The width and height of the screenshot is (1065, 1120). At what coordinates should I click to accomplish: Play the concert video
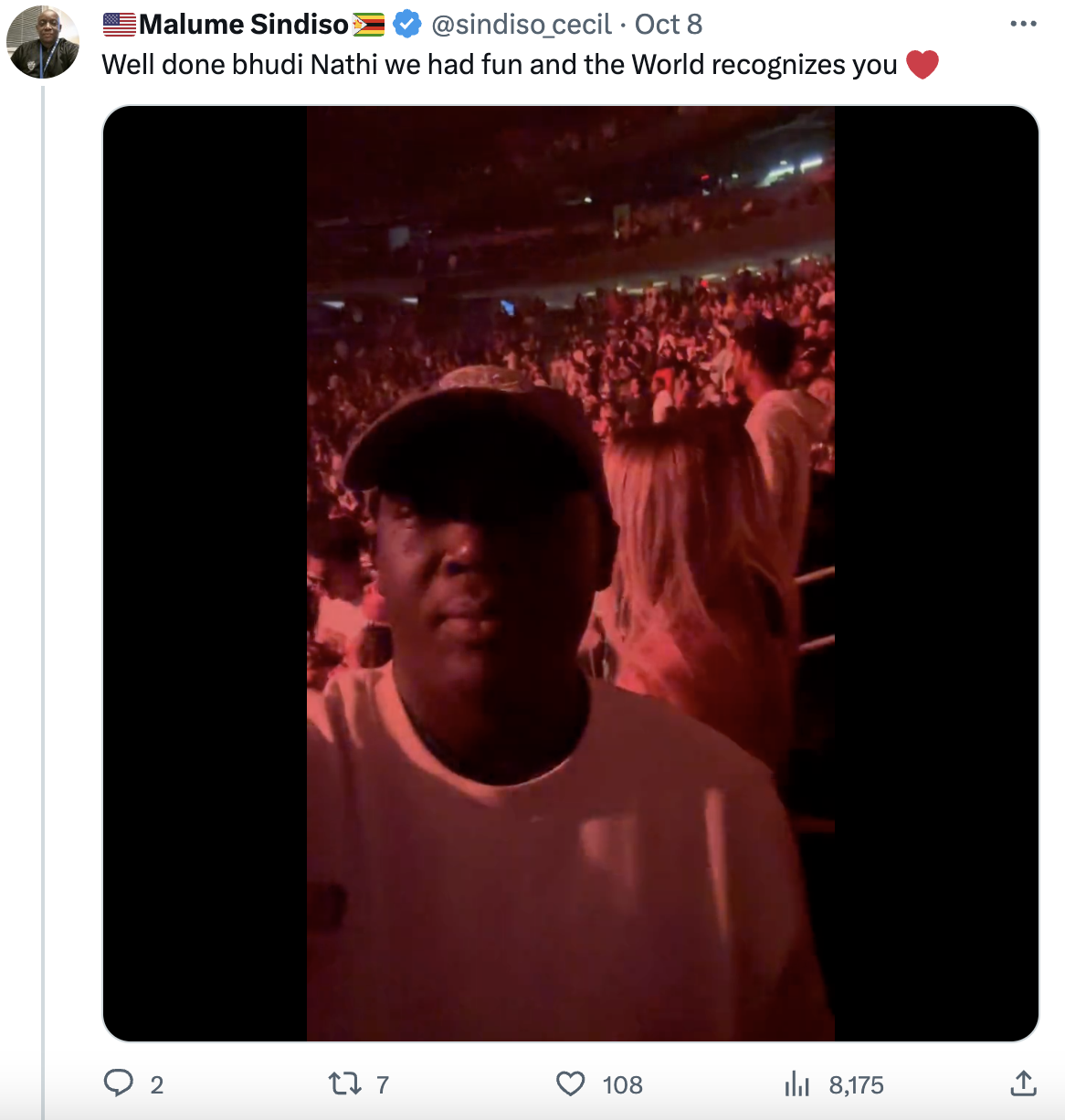click(x=571, y=574)
